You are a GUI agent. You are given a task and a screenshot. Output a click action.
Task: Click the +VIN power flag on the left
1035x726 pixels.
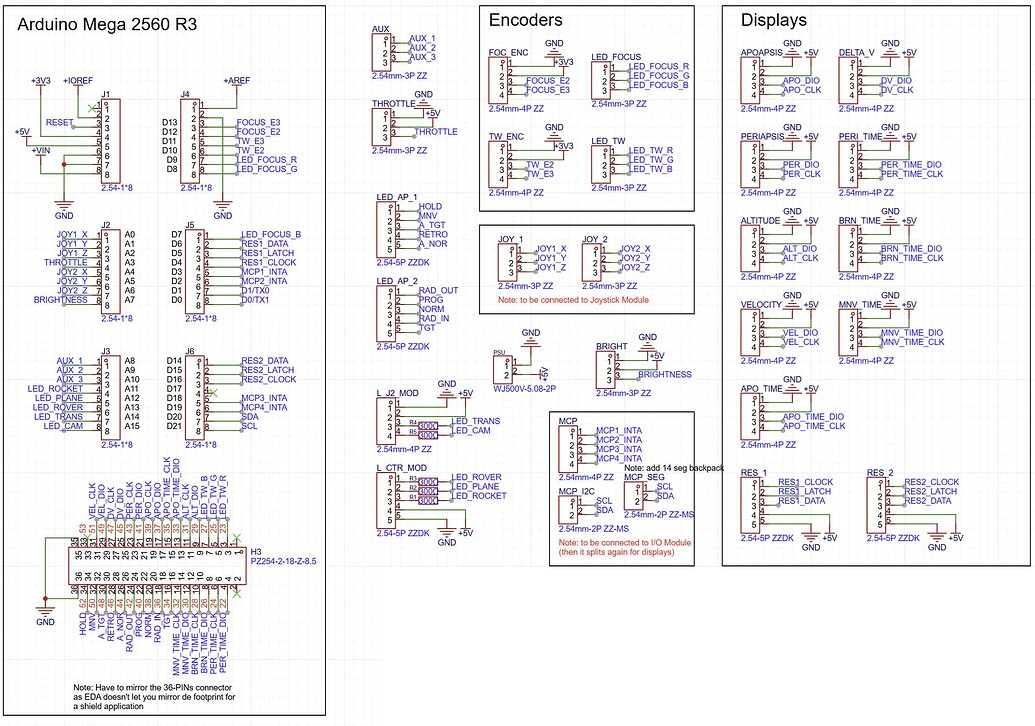pyautogui.click(x=40, y=150)
